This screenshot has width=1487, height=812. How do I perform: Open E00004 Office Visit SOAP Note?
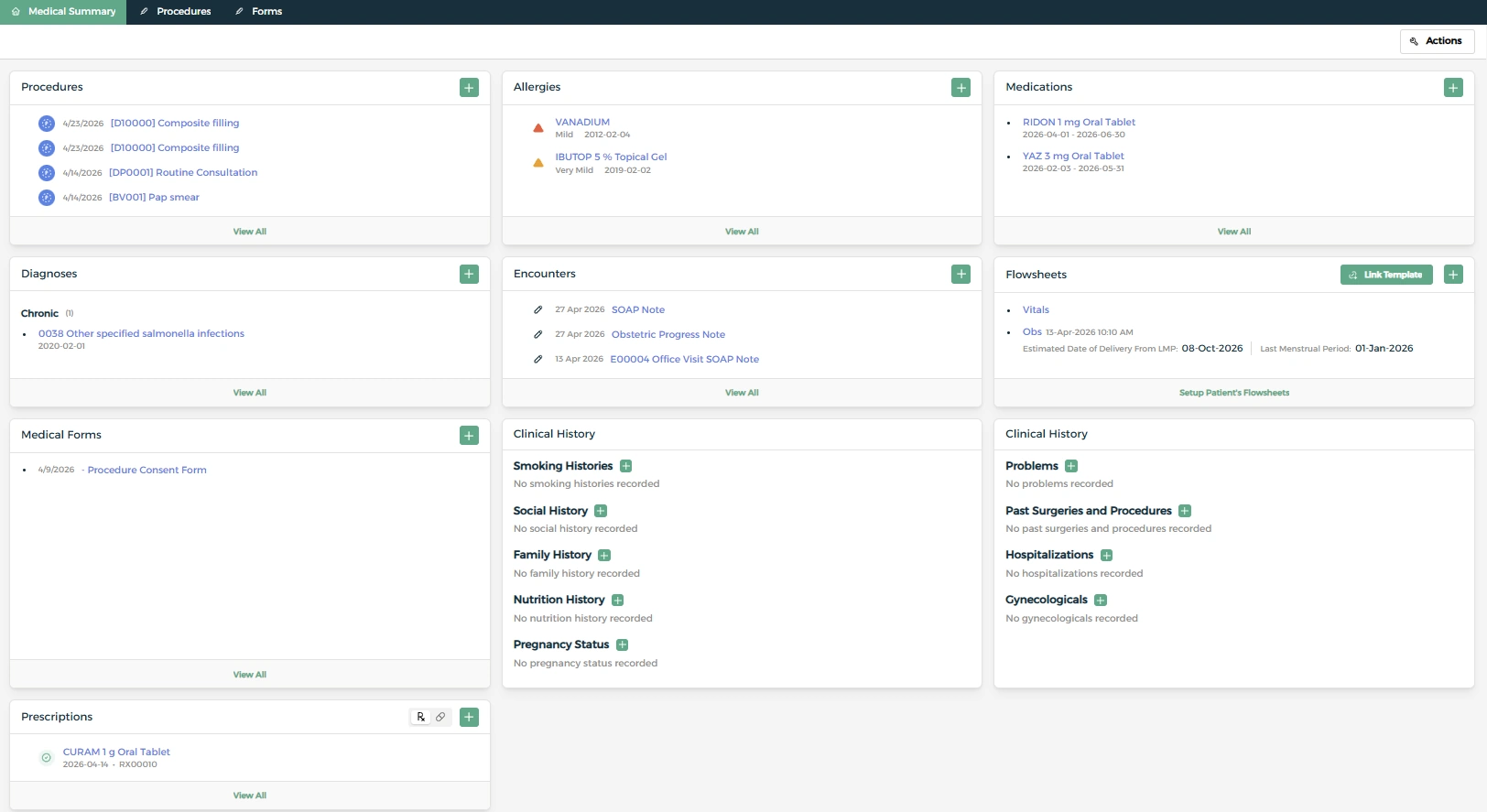(x=685, y=359)
